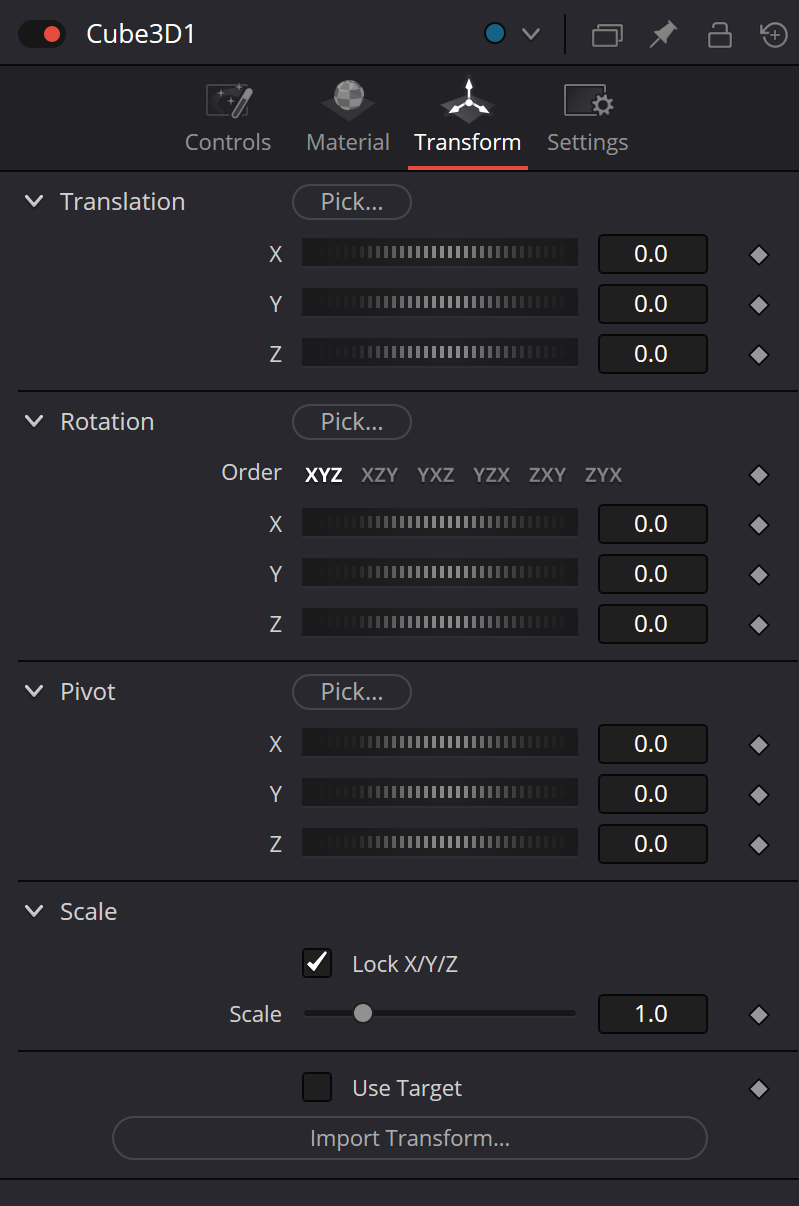Click the Cube3D1 node name

coord(141,34)
